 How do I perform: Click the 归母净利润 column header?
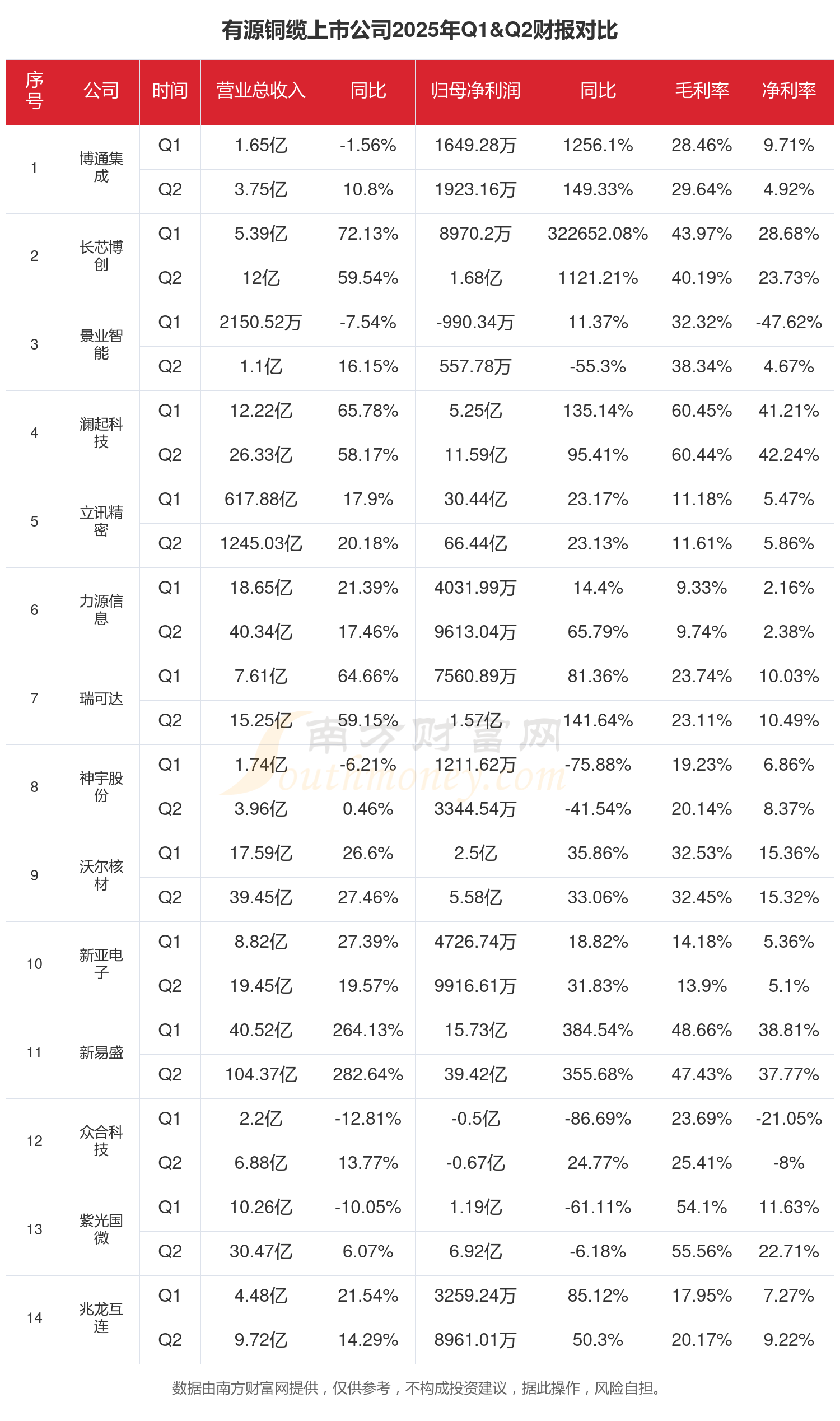(475, 91)
